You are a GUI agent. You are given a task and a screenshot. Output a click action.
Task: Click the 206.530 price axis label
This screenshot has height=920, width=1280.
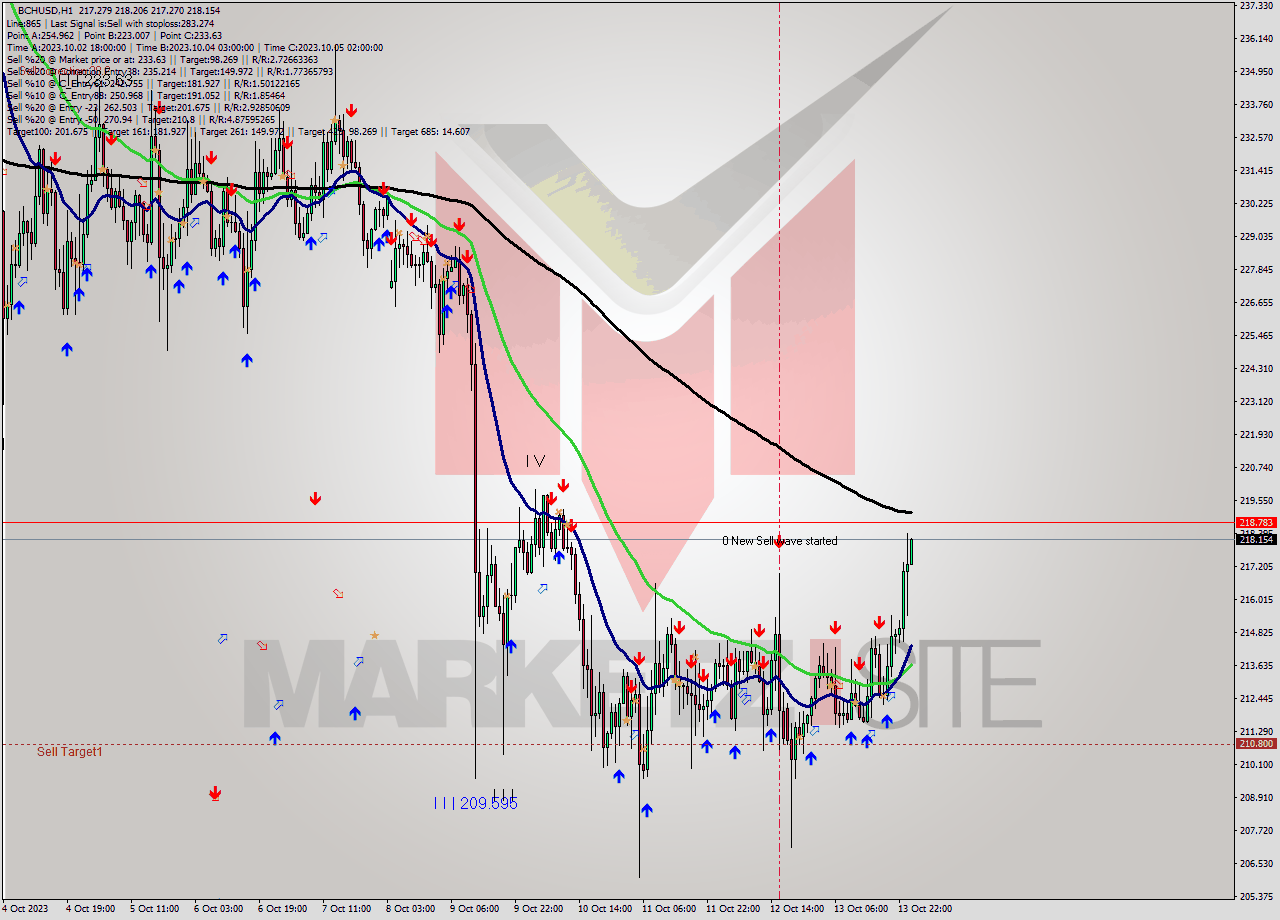coord(1256,864)
